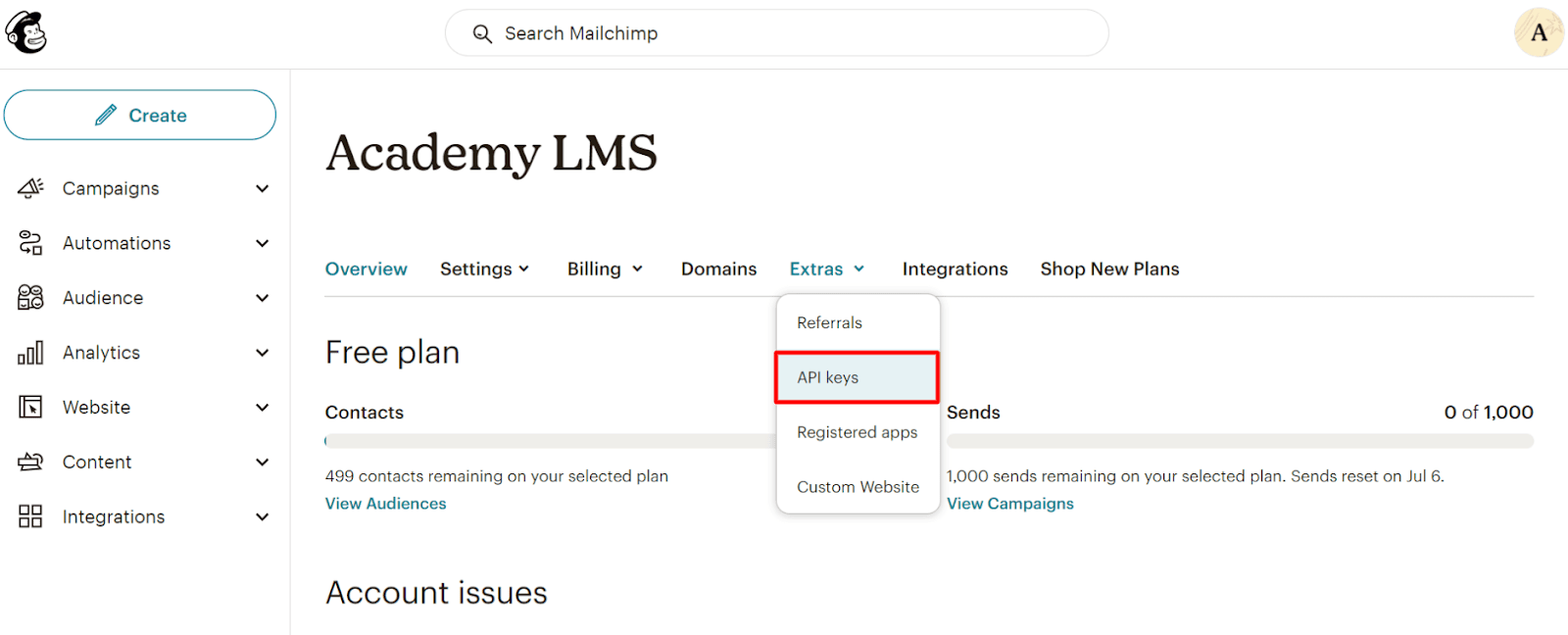Image resolution: width=1568 pixels, height=635 pixels.
Task: Go to Shop New Plans tab
Action: (x=1110, y=269)
